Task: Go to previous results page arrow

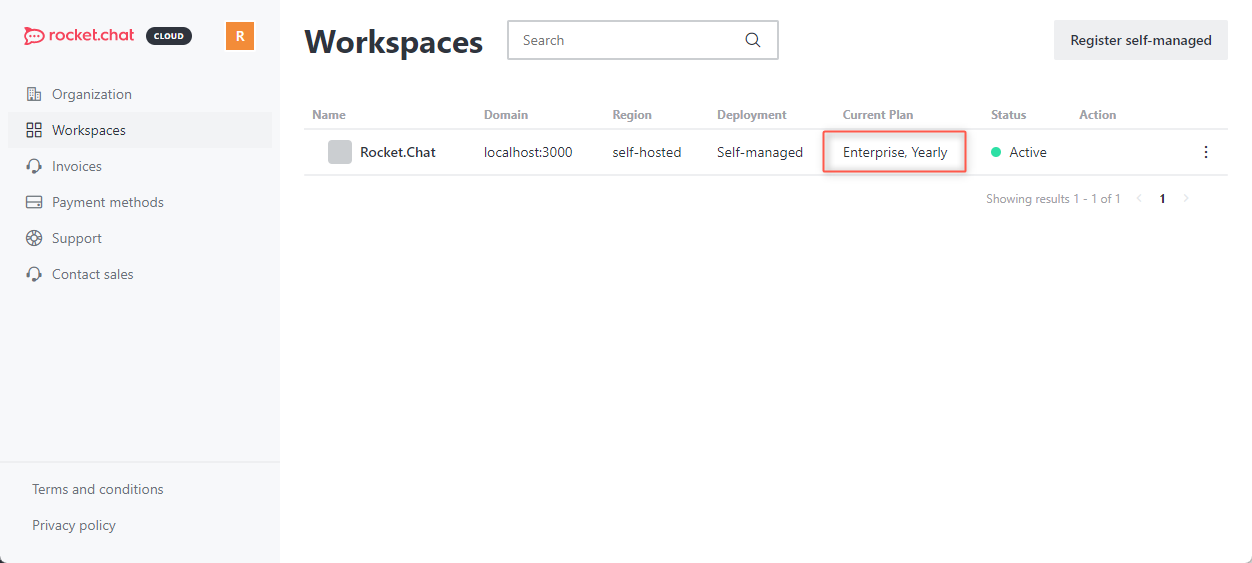Action: tap(1139, 199)
